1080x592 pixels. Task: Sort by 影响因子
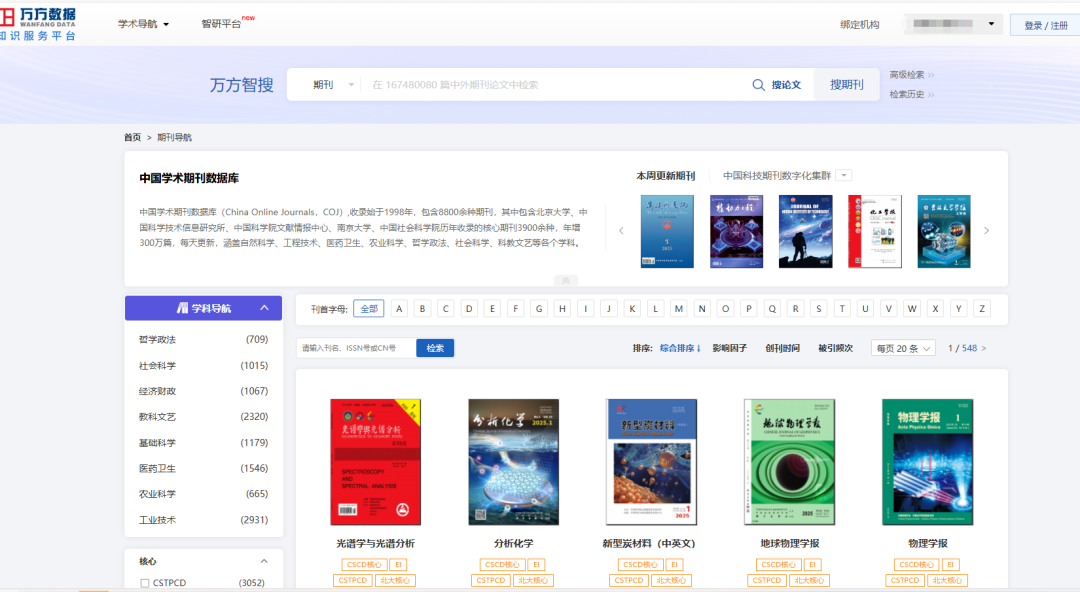[729, 348]
